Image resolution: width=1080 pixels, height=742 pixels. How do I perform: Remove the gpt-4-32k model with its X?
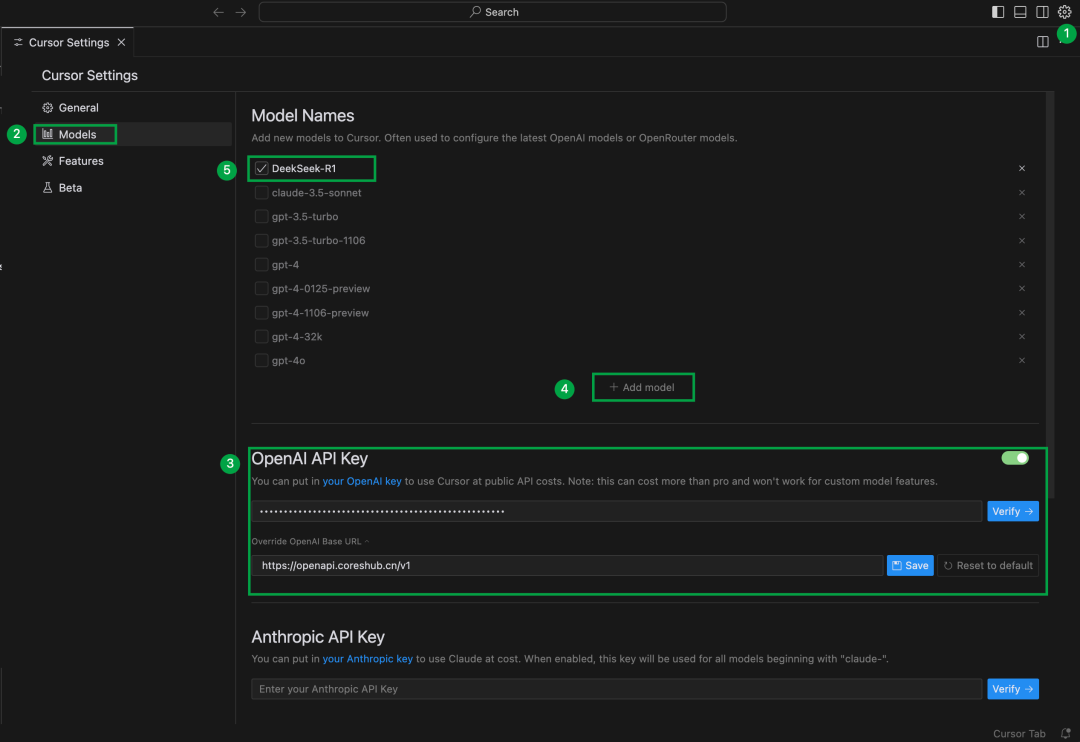pyautogui.click(x=1021, y=337)
